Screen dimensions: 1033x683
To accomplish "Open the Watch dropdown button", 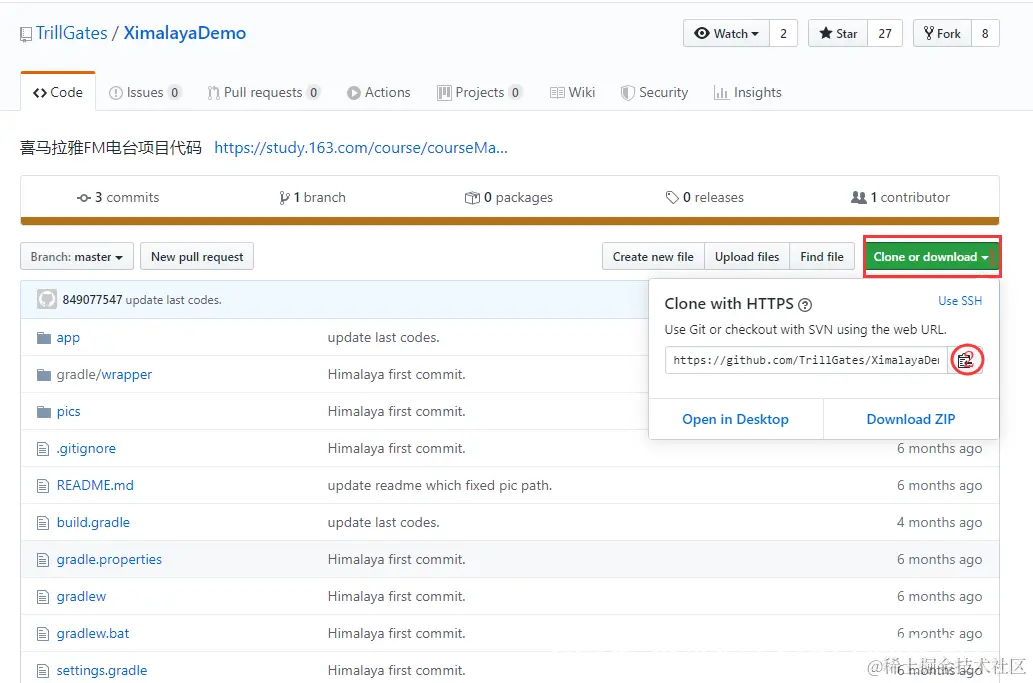I will click(727, 34).
